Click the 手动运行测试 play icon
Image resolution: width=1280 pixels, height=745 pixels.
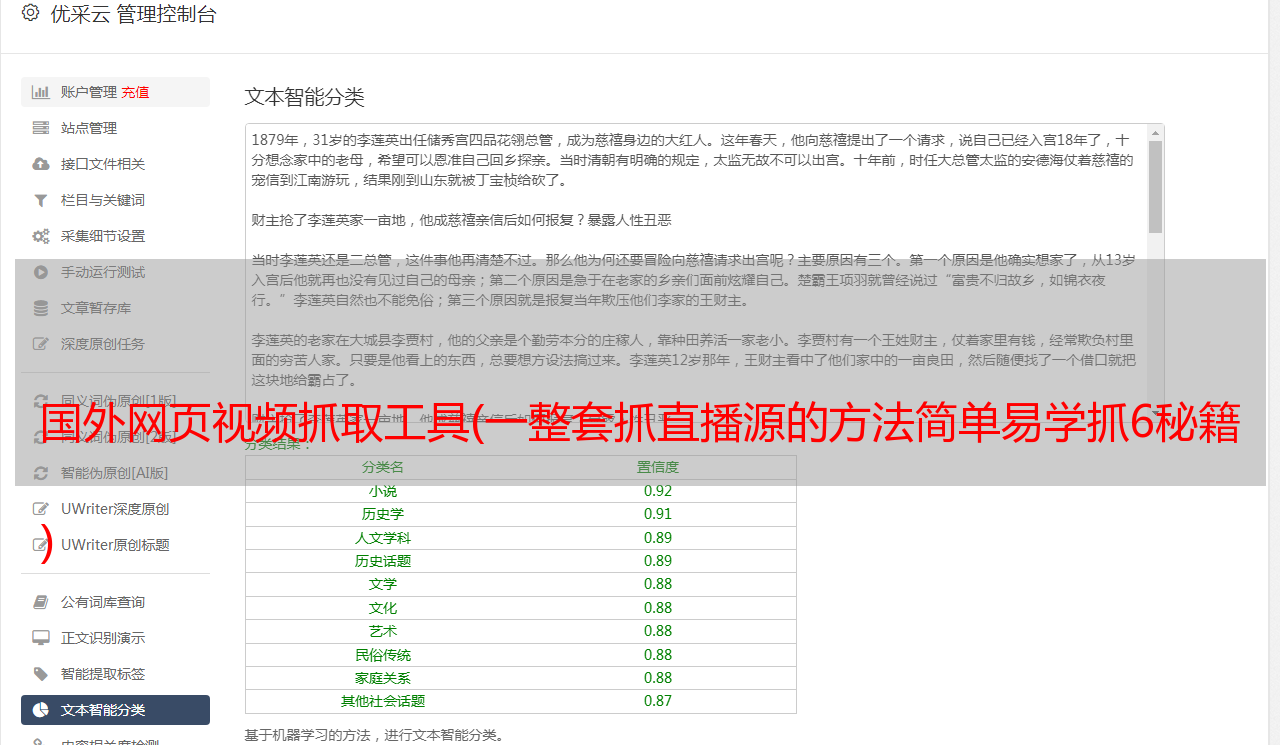coord(41,272)
